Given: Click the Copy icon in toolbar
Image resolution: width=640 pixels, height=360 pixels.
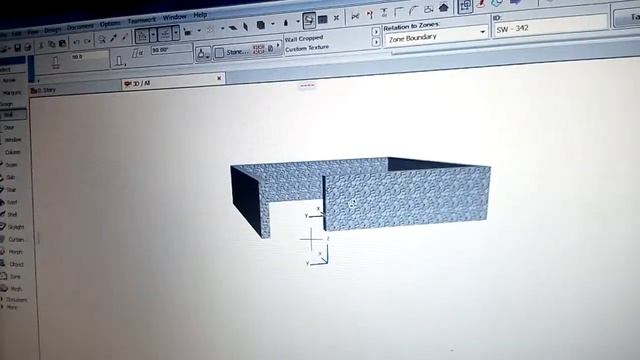Looking at the screenshot, I should (51, 44).
